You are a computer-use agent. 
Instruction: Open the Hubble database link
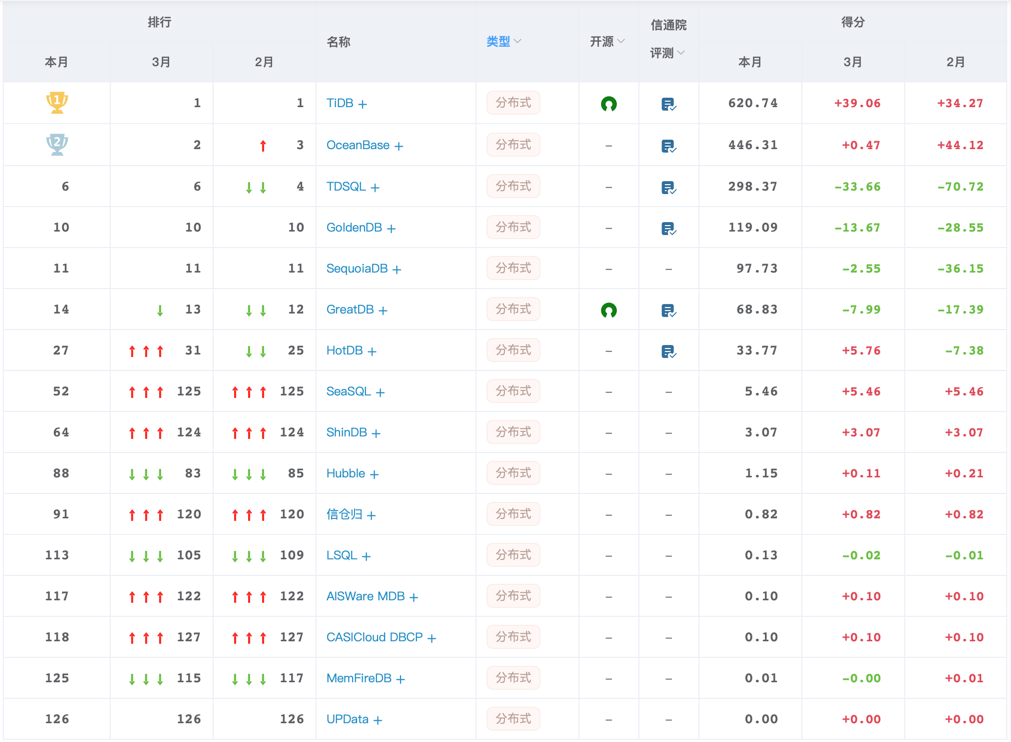click(x=346, y=474)
